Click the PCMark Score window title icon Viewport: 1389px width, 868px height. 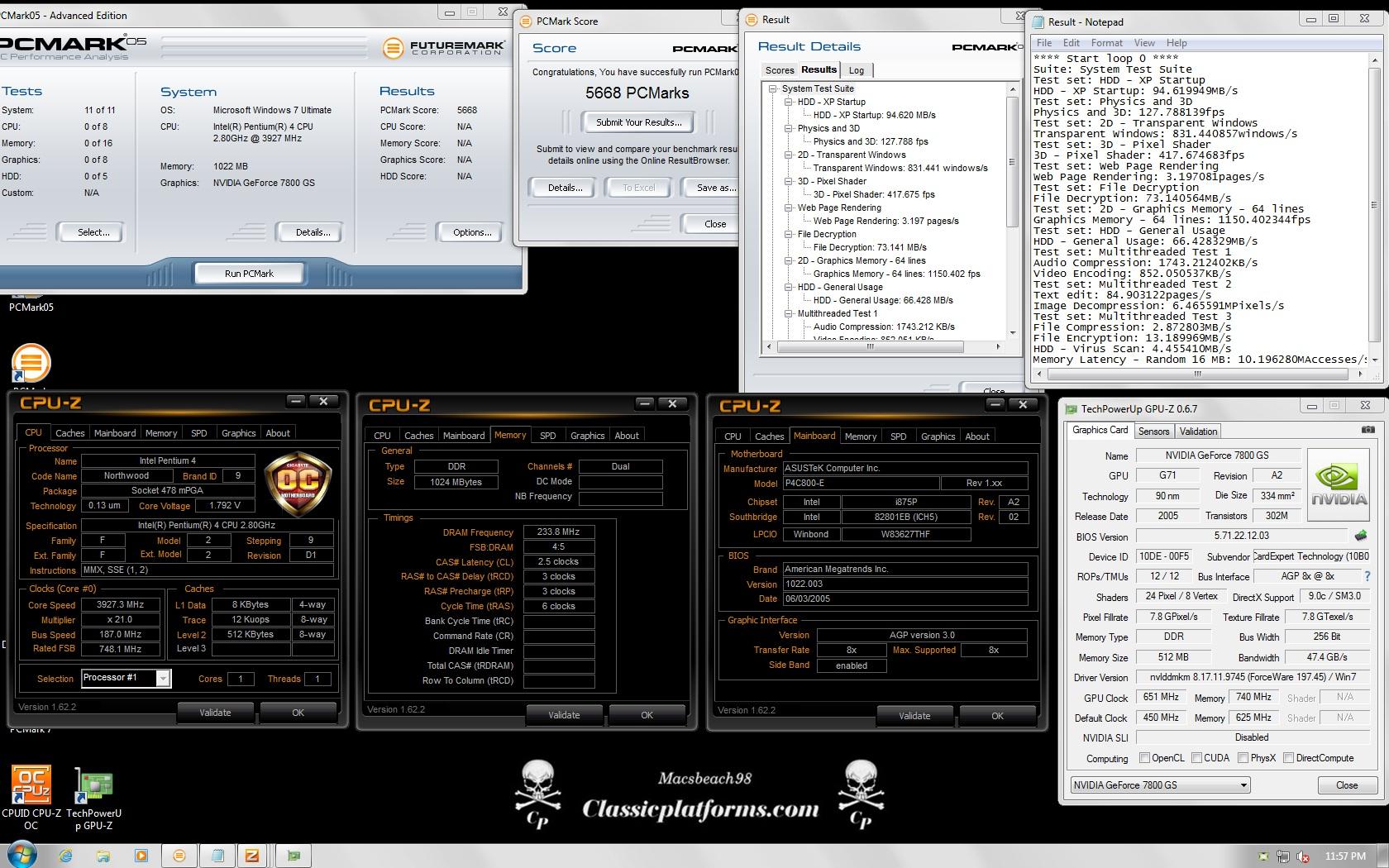point(526,21)
